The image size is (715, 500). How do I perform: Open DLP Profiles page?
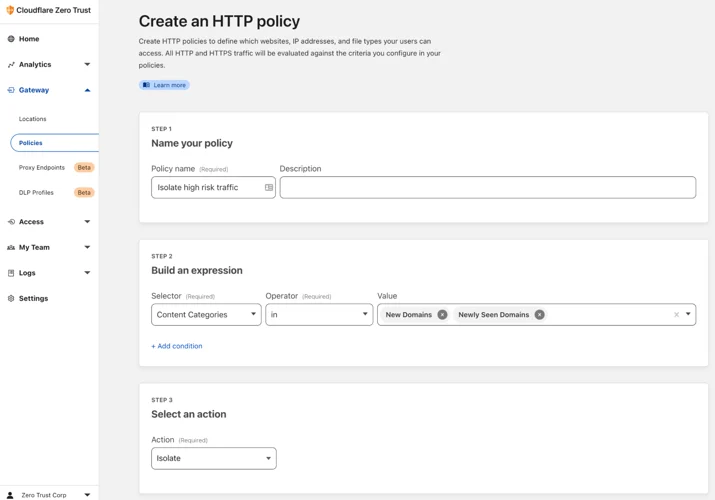[36, 193]
